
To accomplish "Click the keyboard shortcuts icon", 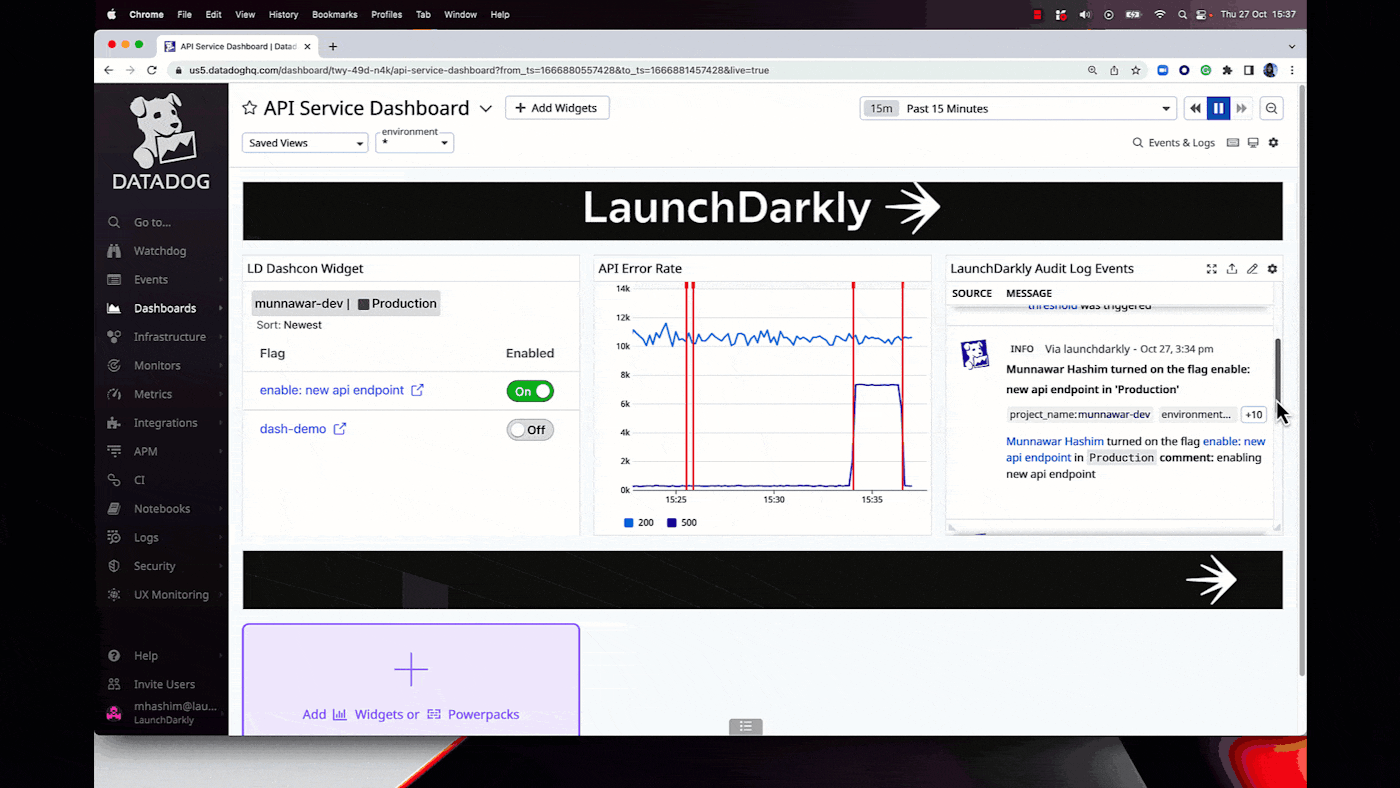I will (x=1233, y=143).
